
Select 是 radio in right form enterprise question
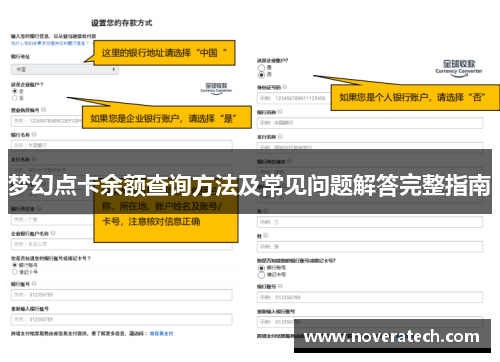tap(261, 68)
